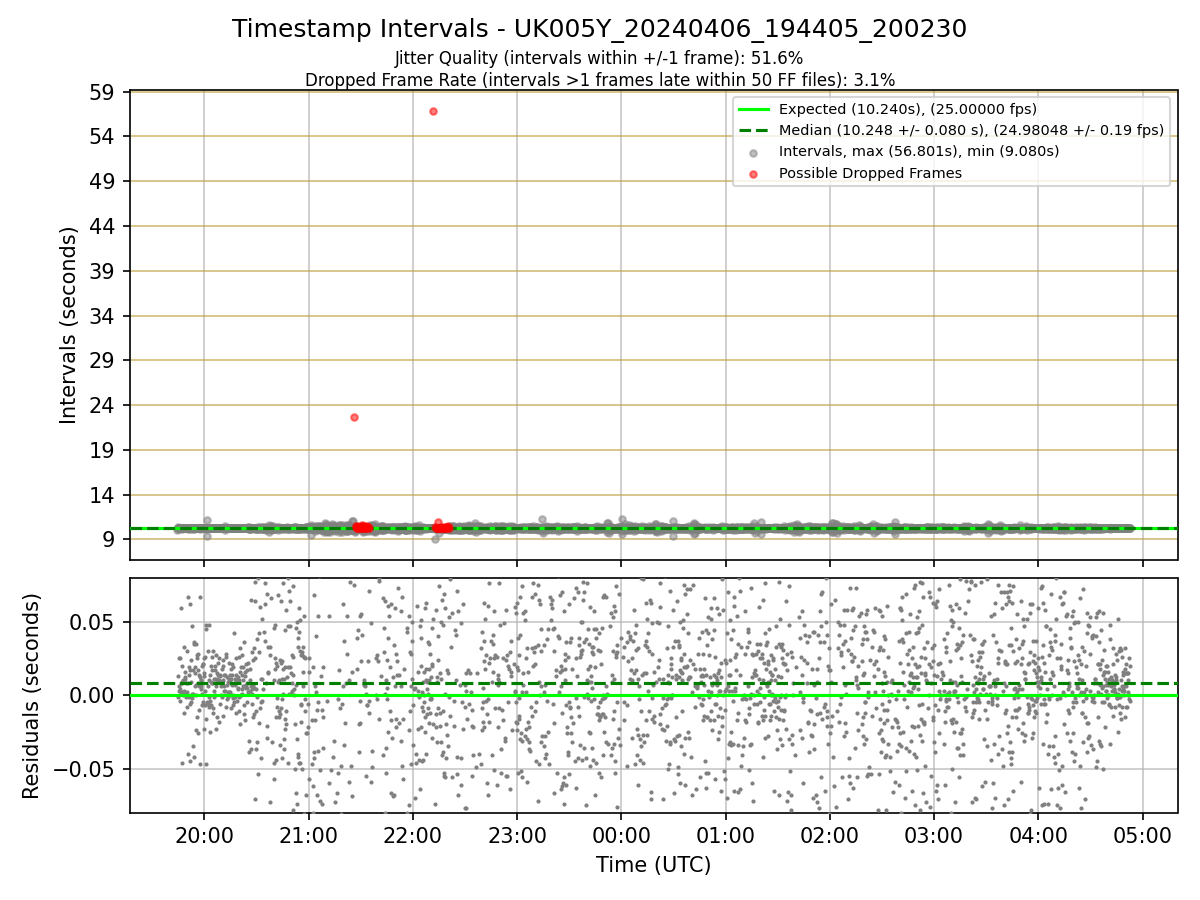Click the solid green expected-line sample in legend
This screenshot has height=900, width=1200.
pyautogui.click(x=754, y=109)
